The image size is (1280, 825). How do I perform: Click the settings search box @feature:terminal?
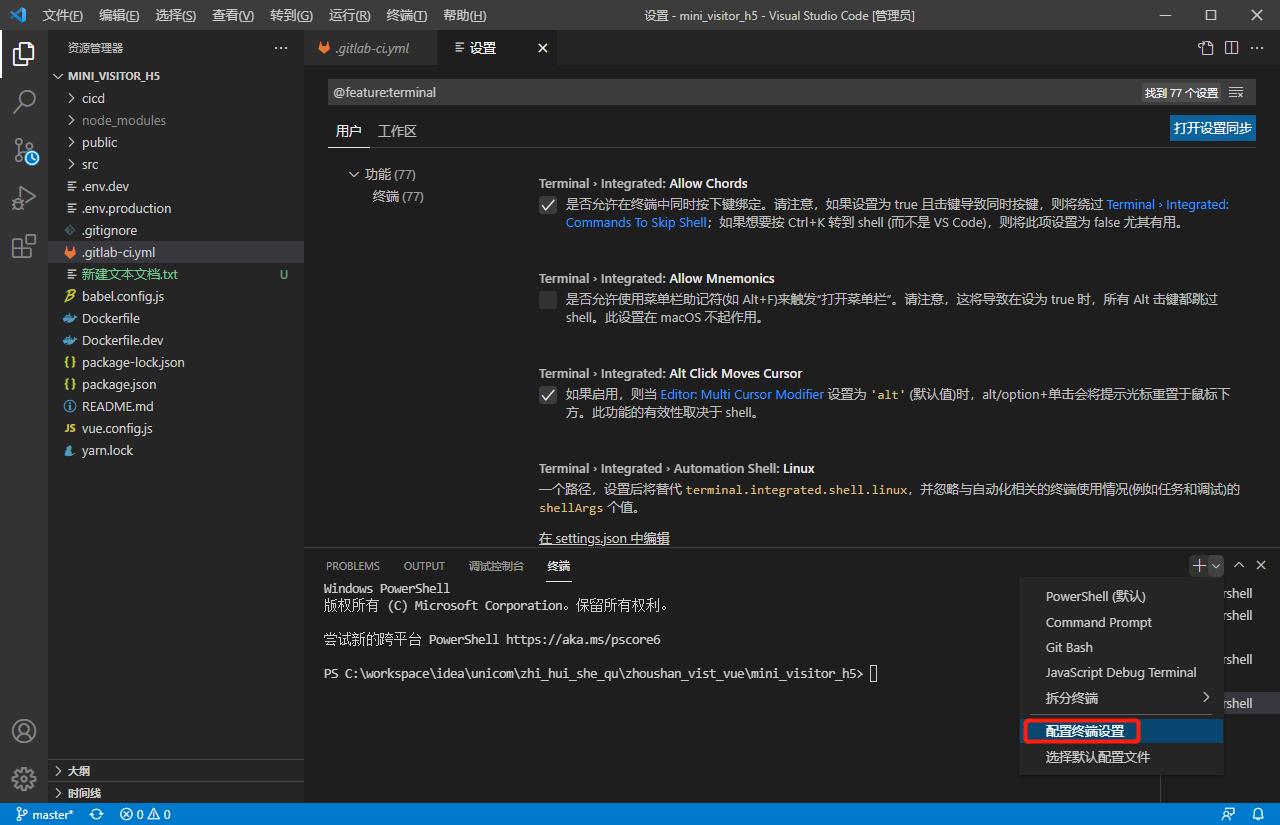[x=735, y=92]
